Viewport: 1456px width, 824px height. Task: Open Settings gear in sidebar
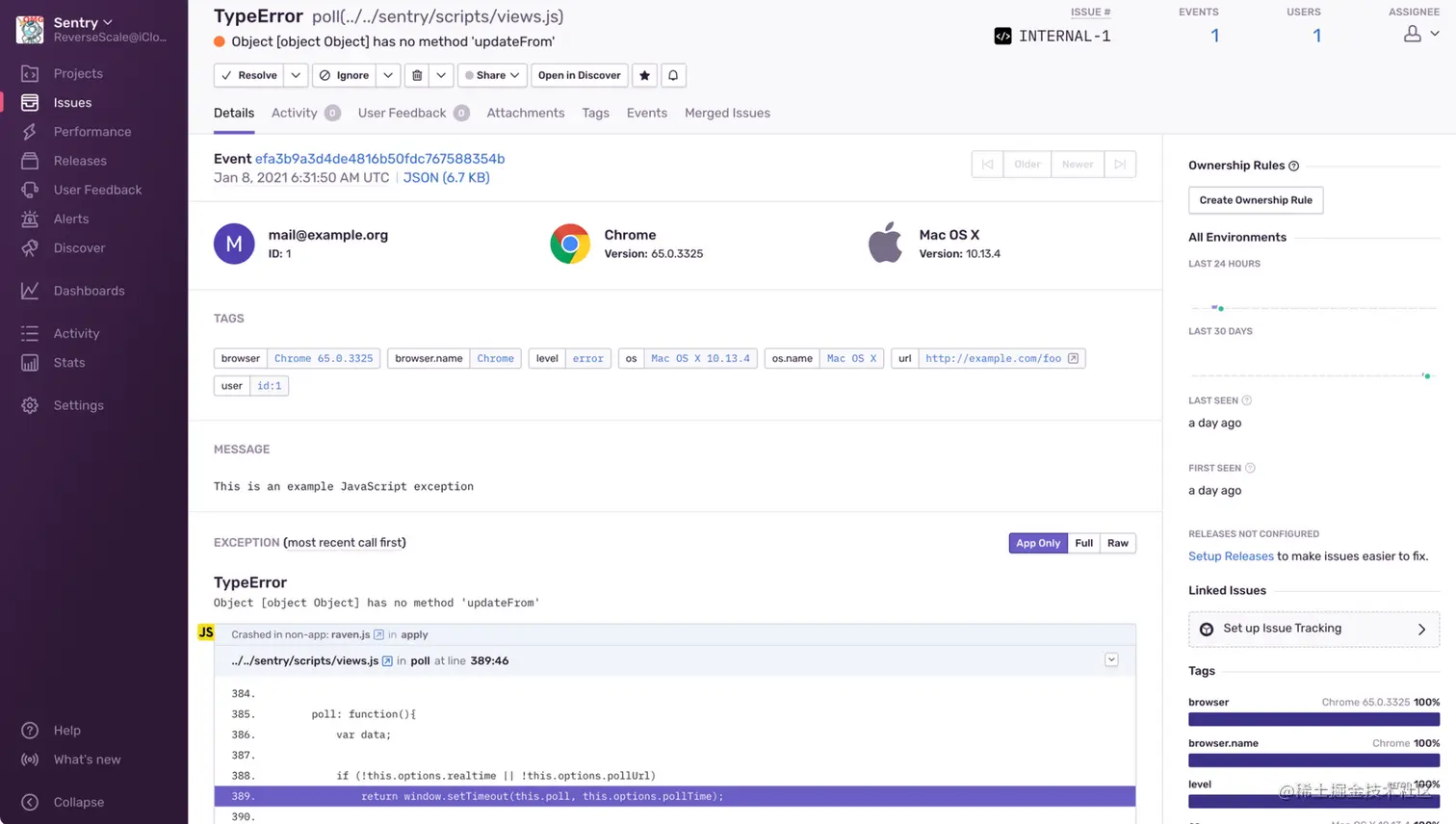click(30, 405)
